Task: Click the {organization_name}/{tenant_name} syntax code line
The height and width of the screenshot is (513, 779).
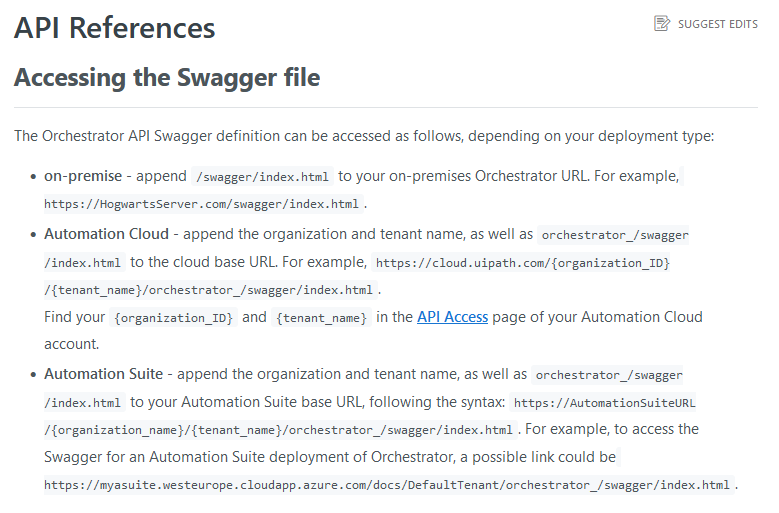Action: (x=278, y=430)
